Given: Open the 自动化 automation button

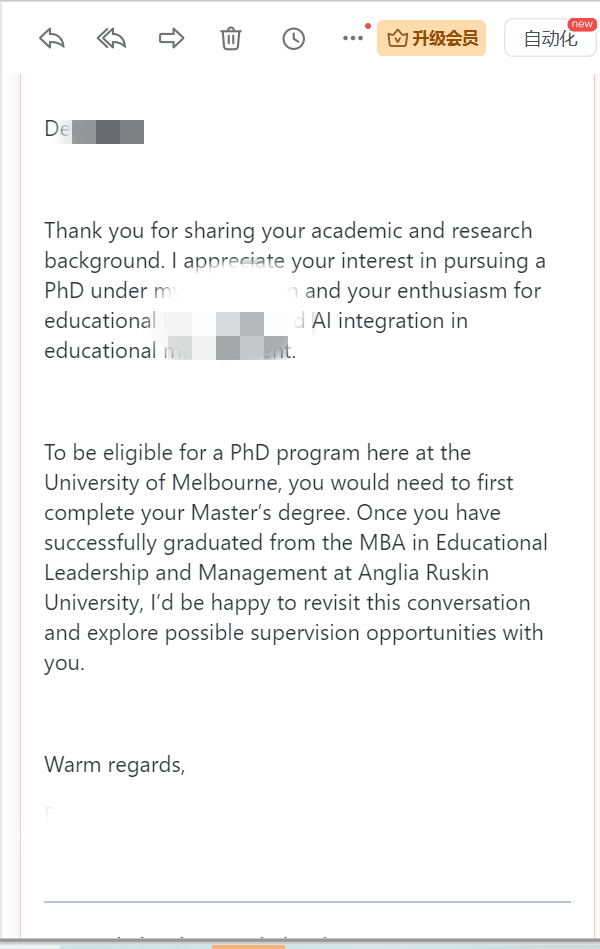Looking at the screenshot, I should [x=550, y=38].
